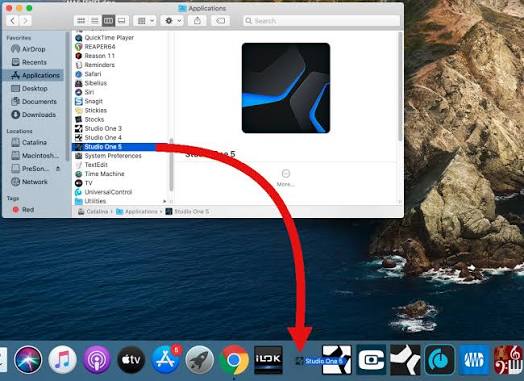Click the Share toolbar button
The height and width of the screenshot is (381, 524).
(x=197, y=21)
